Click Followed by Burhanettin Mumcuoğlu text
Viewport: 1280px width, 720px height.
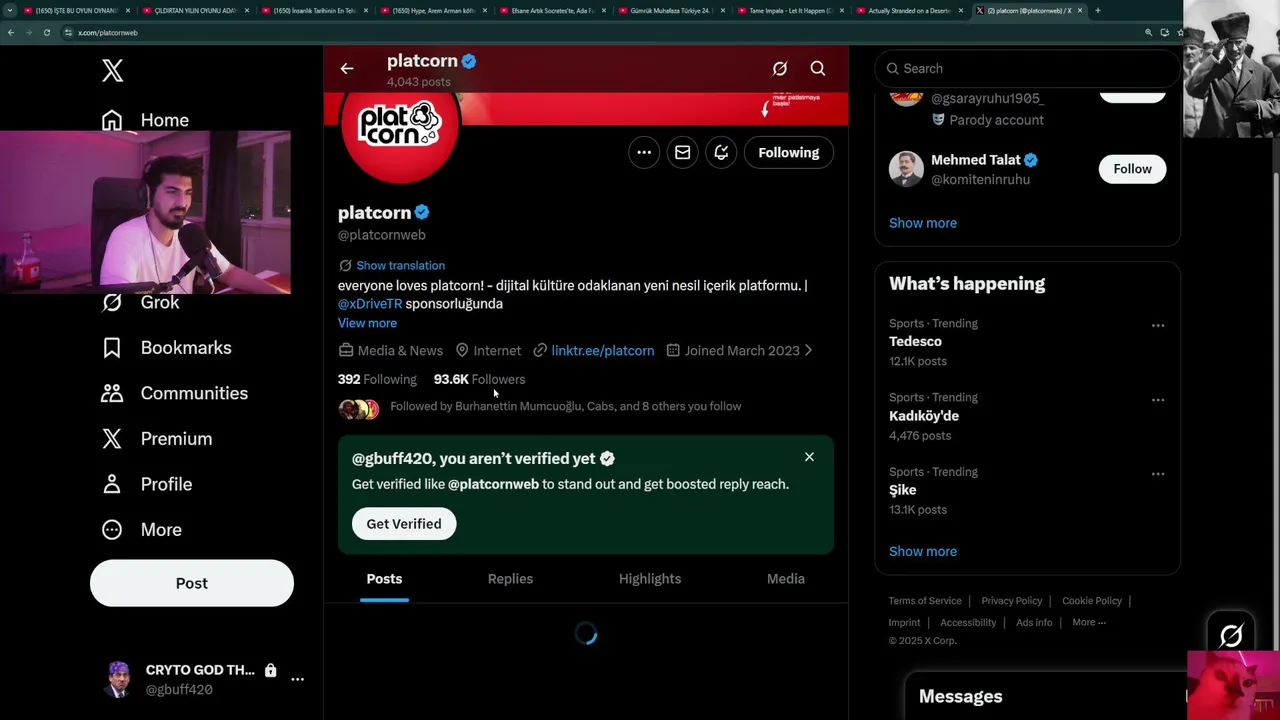tap(565, 406)
